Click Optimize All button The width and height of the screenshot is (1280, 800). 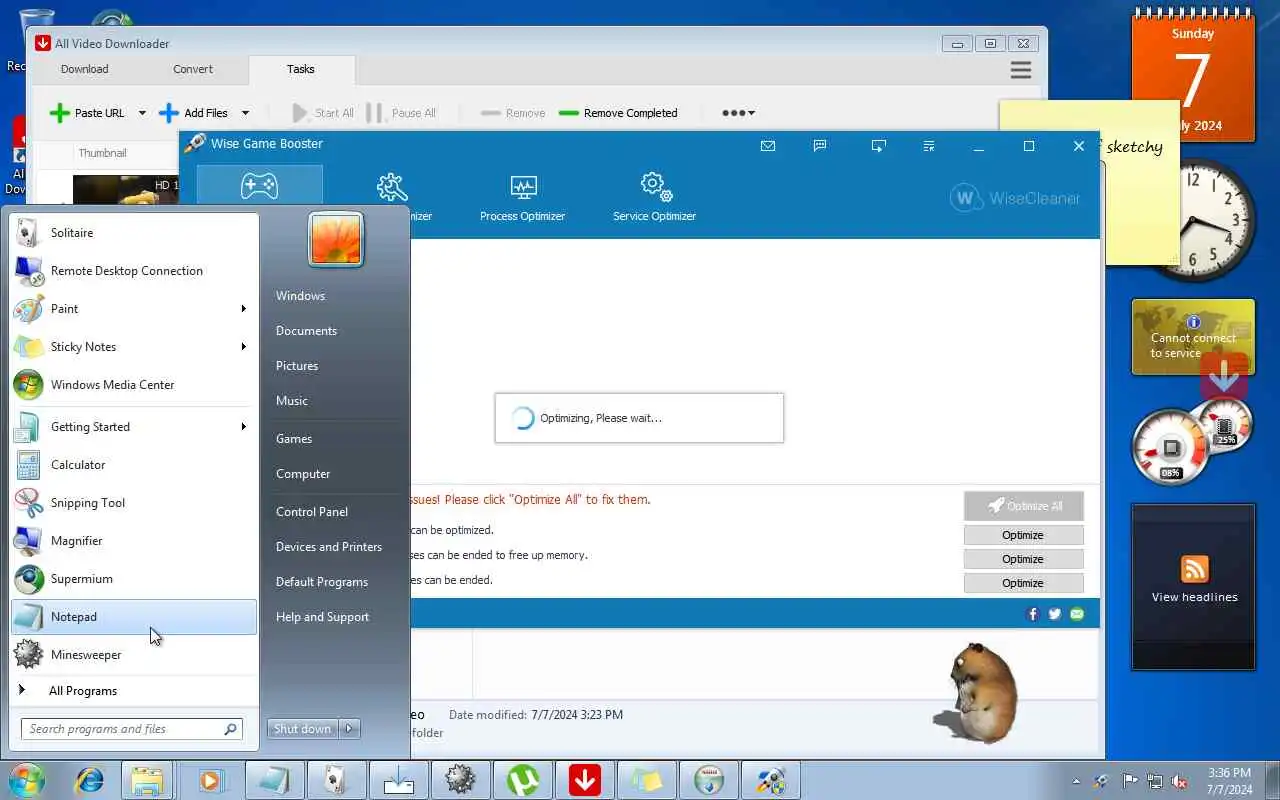[x=1023, y=506]
